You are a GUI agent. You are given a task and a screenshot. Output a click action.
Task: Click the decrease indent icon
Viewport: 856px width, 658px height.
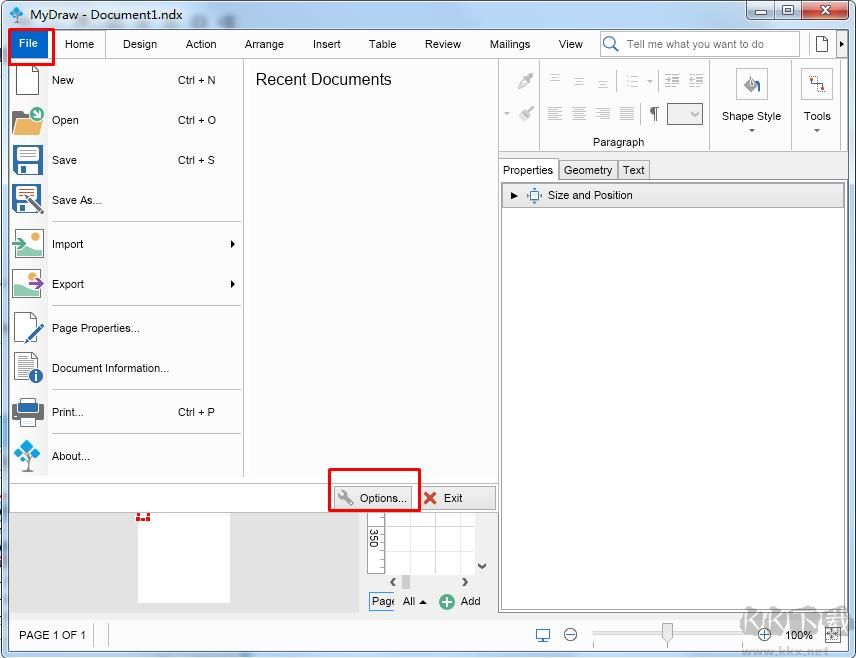tap(696, 81)
